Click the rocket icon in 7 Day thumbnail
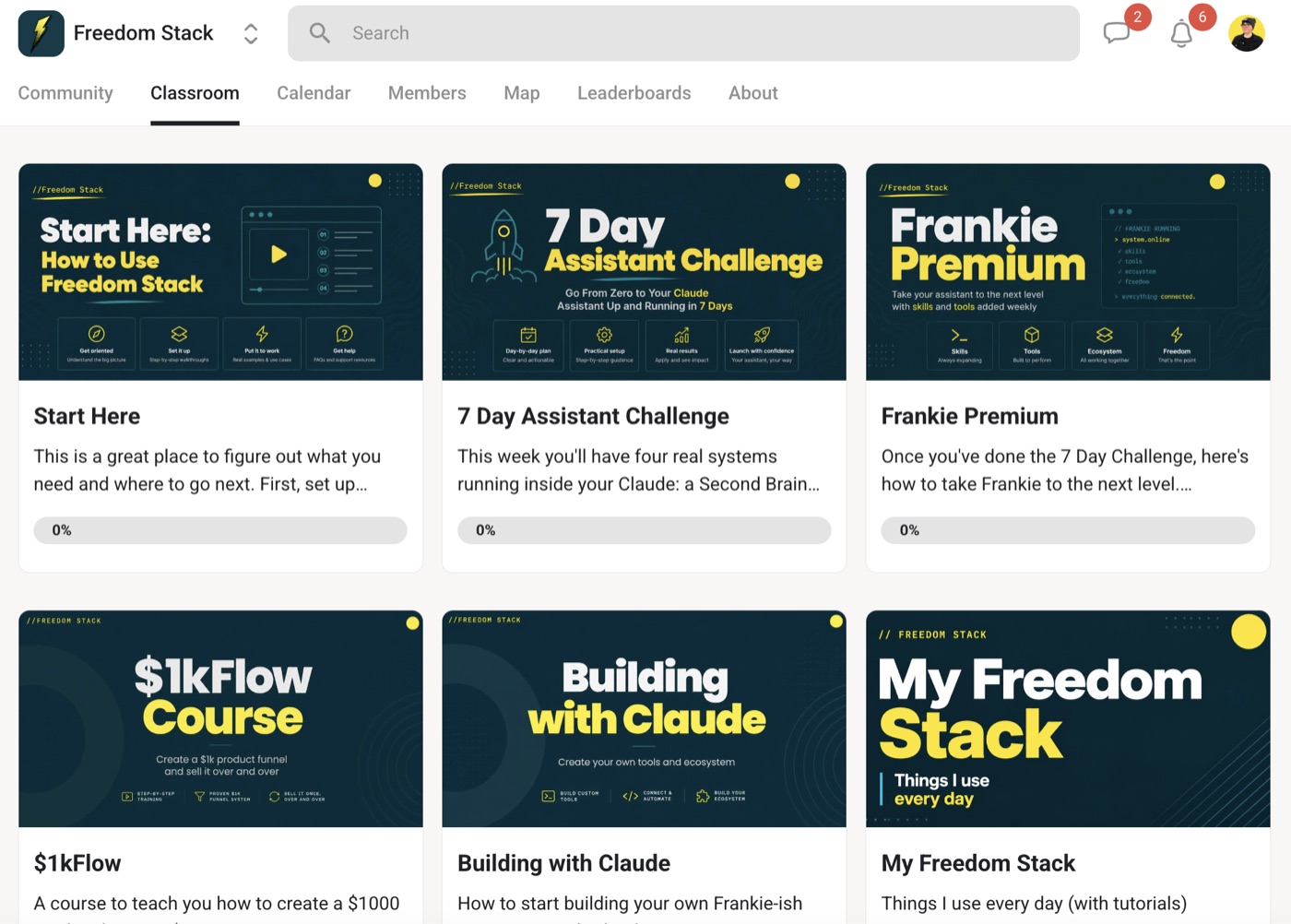Screen dimensions: 1291x924 tap(503, 246)
